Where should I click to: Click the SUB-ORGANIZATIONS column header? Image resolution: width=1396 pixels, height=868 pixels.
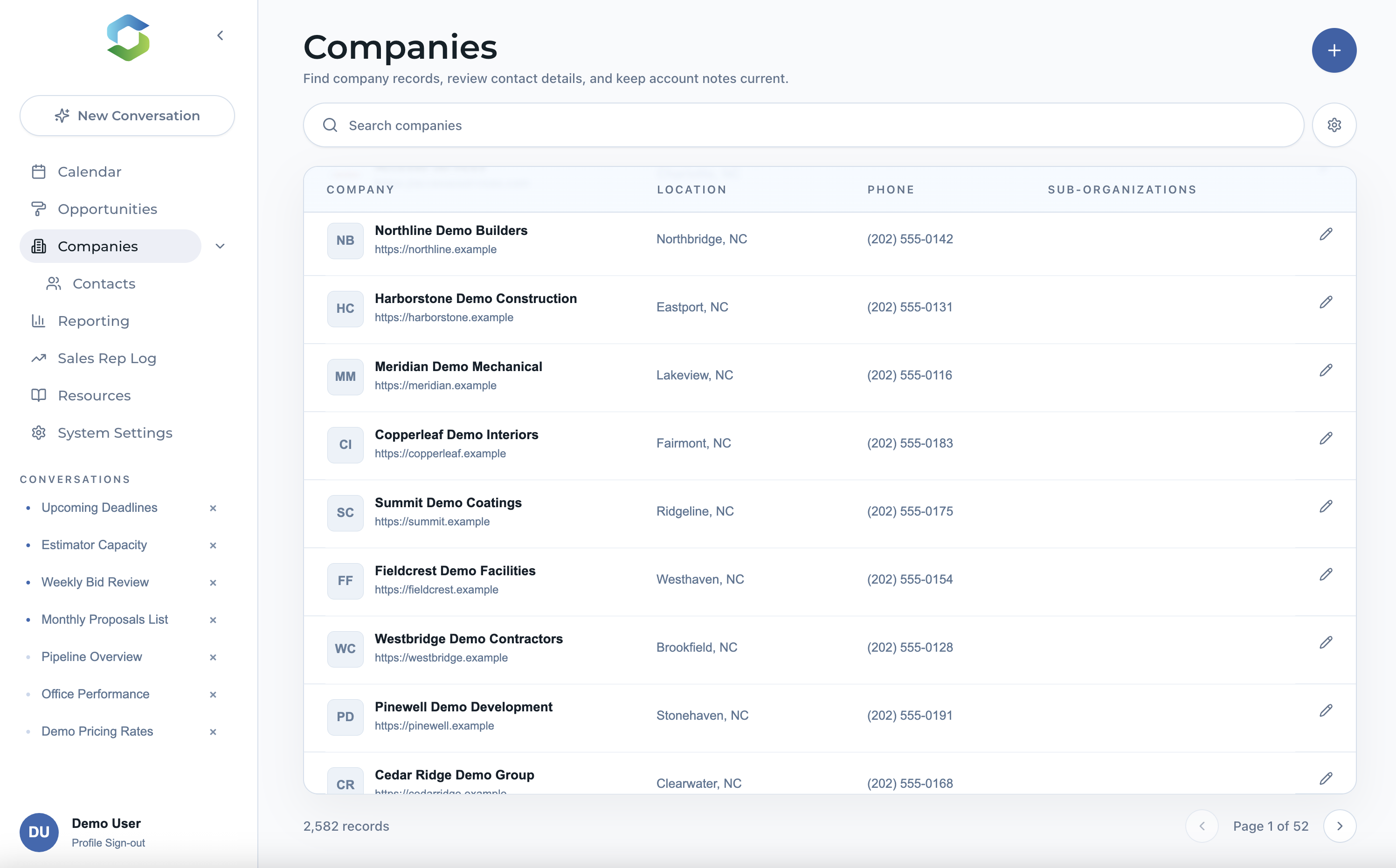pos(1122,189)
